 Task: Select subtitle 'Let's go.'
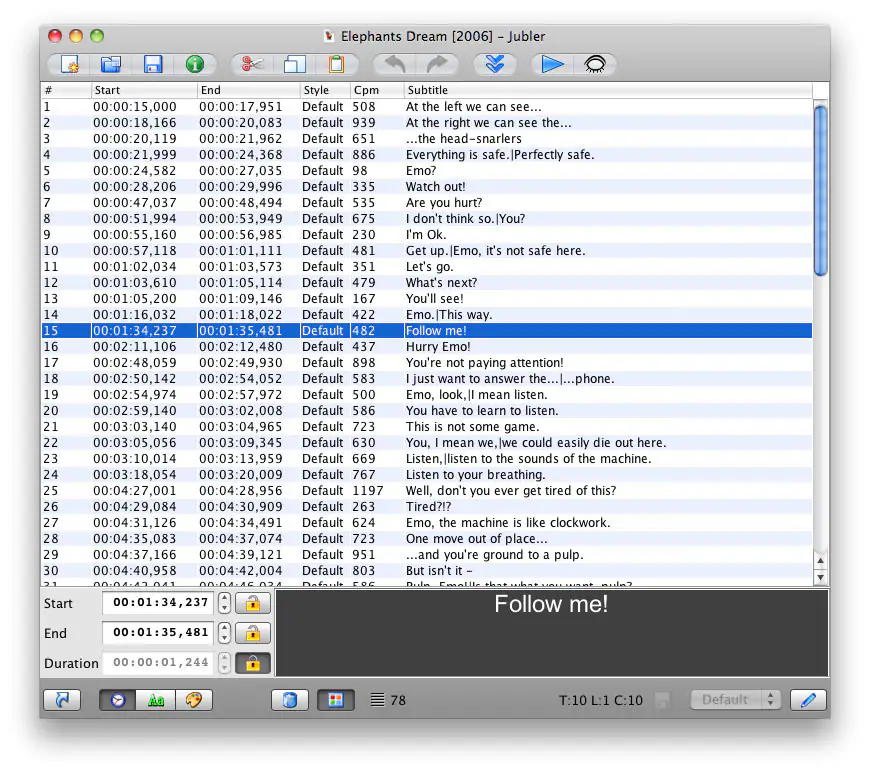[x=427, y=267]
